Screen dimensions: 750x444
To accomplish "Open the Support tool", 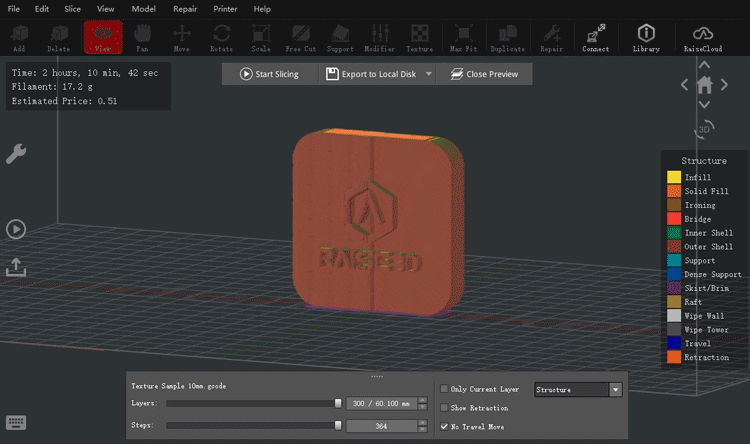I will pyautogui.click(x=340, y=38).
